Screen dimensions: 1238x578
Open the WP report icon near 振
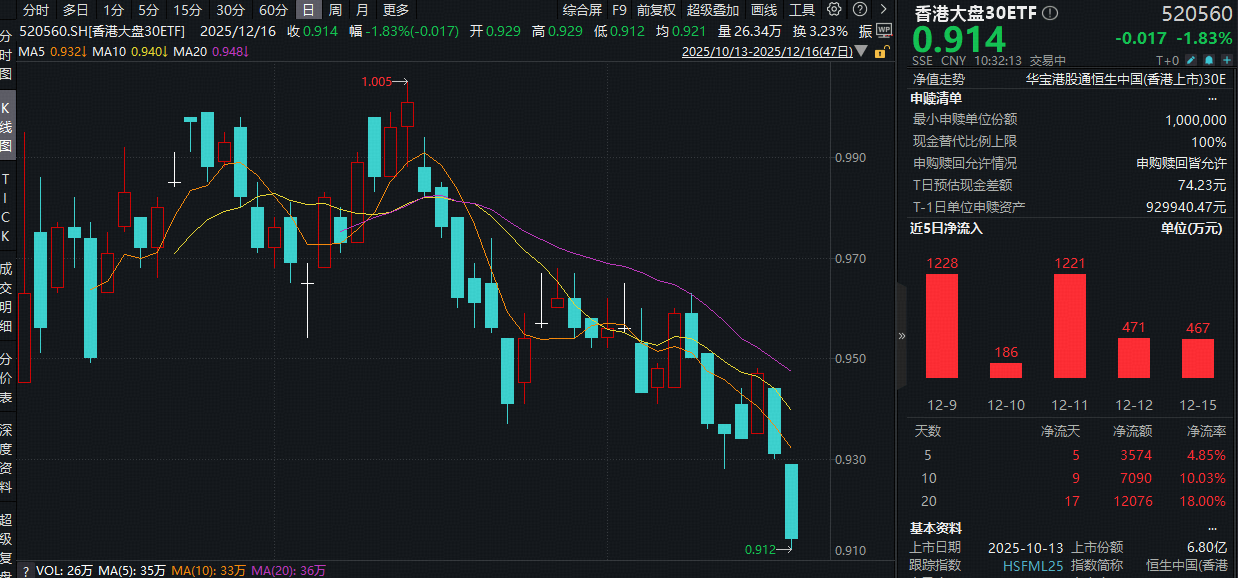(x=885, y=30)
